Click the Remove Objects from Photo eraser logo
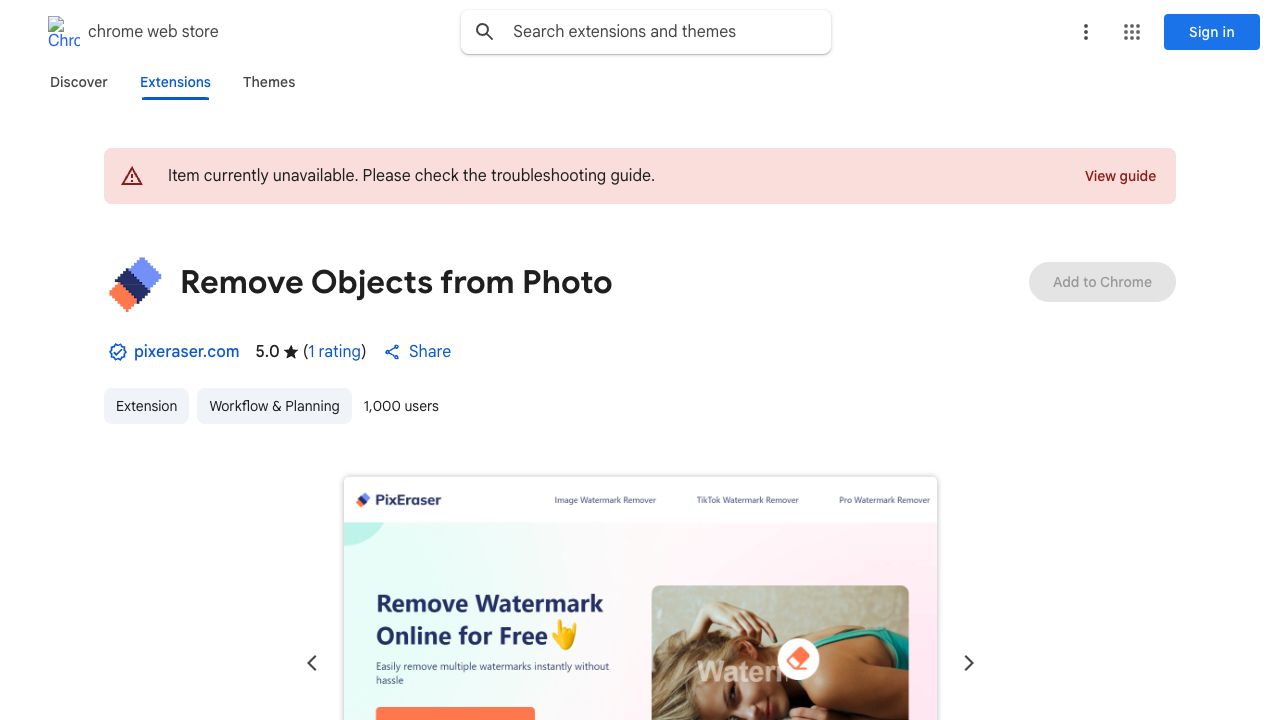 (135, 284)
